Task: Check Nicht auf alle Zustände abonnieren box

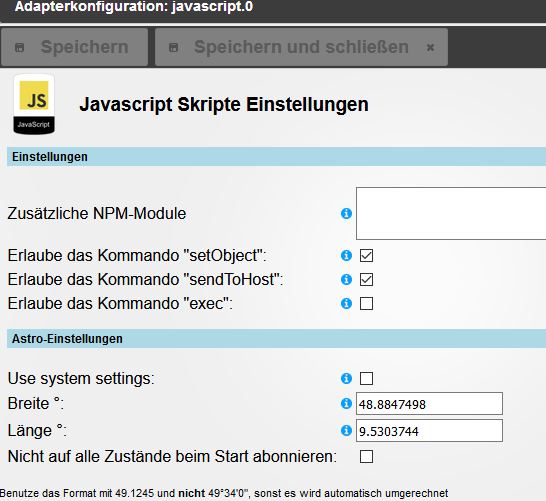Action: (366, 456)
